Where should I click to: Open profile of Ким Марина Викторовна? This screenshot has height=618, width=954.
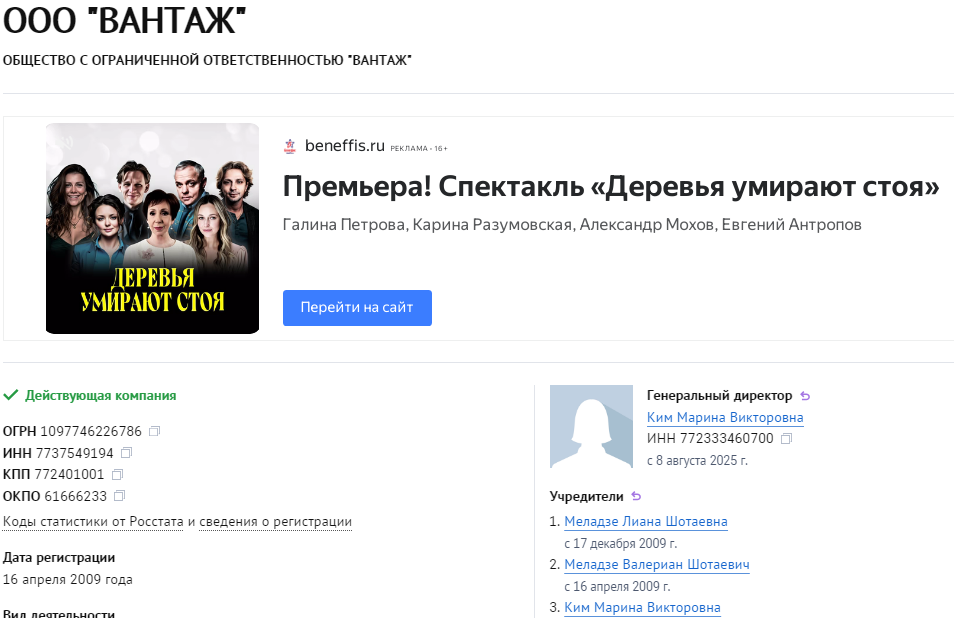(x=724, y=417)
